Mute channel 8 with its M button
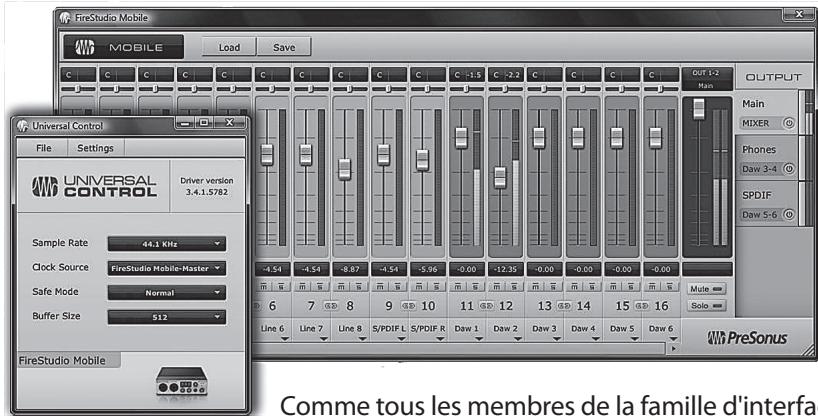818x417 pixels. click(x=341, y=287)
